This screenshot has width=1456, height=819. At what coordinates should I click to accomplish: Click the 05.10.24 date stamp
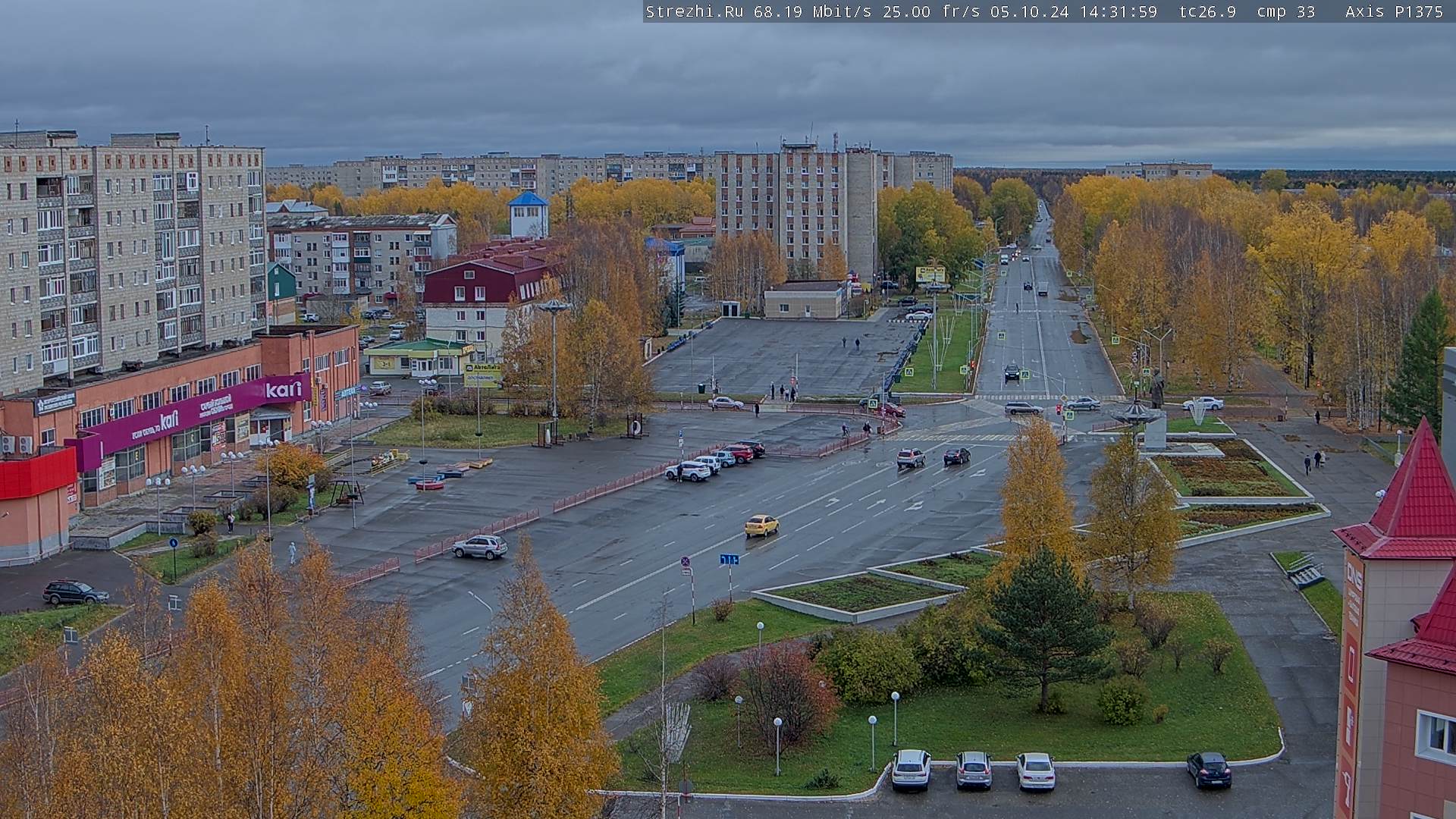pyautogui.click(x=1029, y=11)
